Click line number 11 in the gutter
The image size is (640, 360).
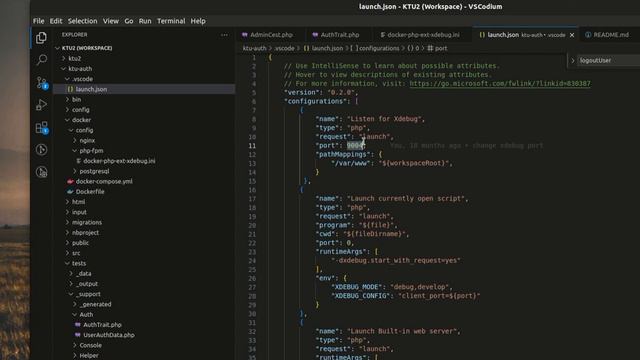click(252, 146)
